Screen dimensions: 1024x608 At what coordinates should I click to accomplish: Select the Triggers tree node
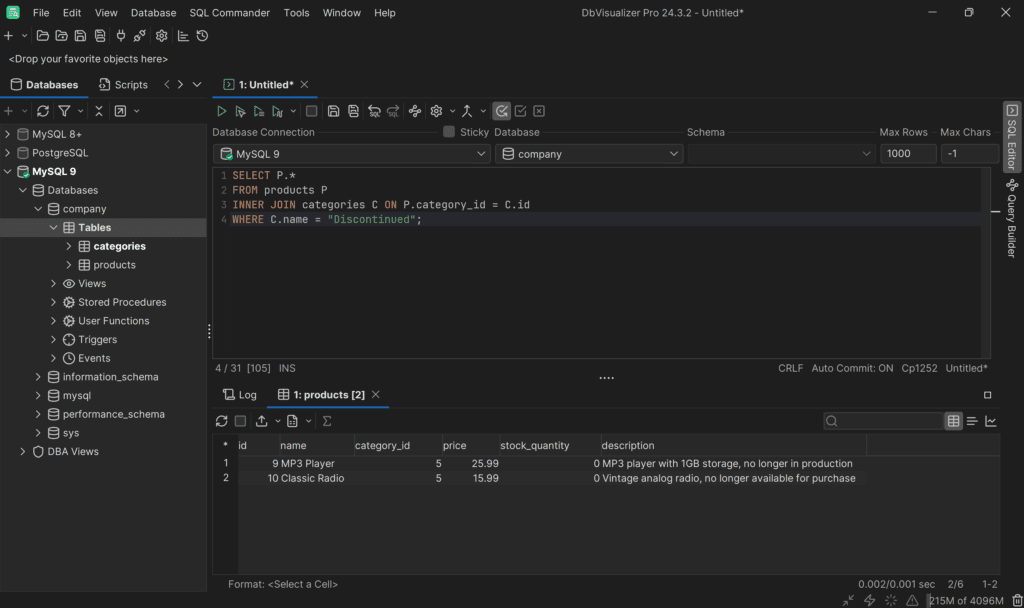click(x=97, y=340)
